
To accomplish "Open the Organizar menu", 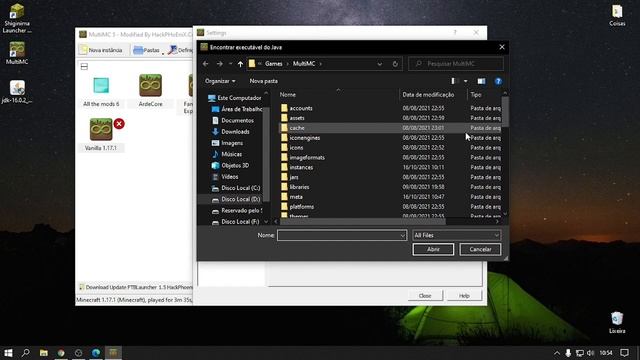I will (220, 81).
